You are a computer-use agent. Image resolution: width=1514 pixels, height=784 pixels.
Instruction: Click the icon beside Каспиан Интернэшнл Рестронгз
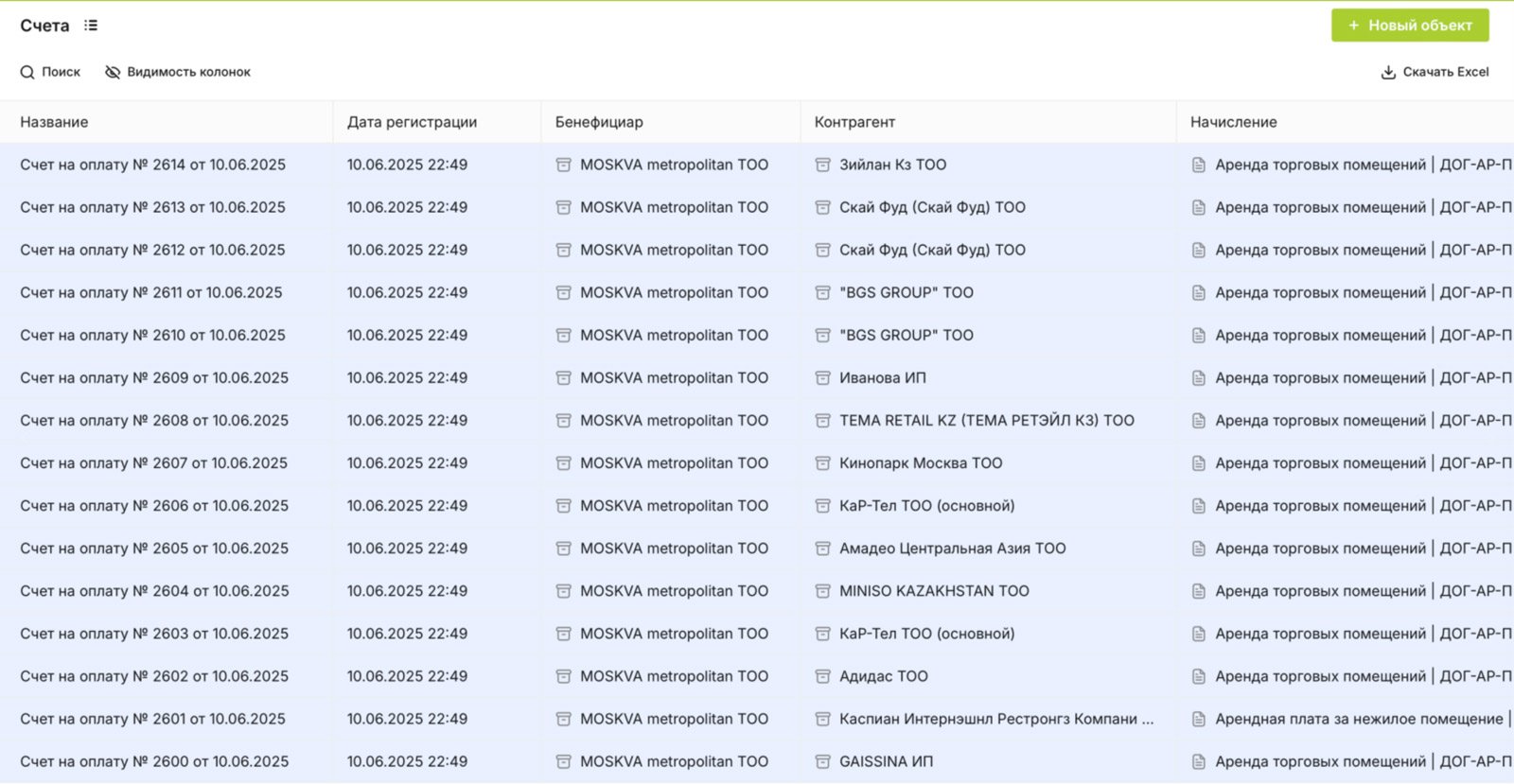point(822,719)
